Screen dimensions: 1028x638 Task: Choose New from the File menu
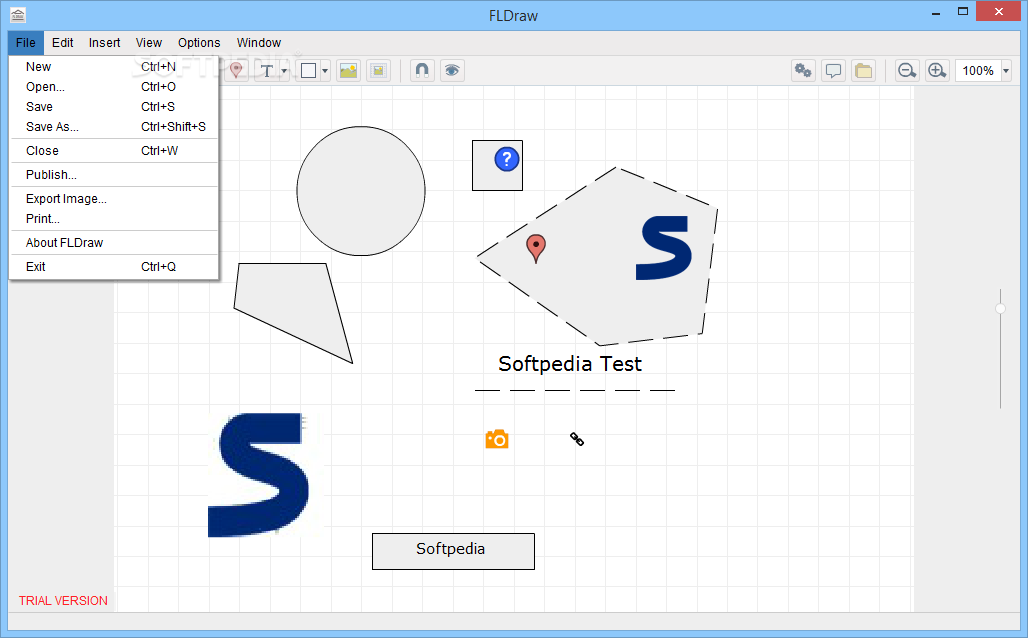pos(114,66)
